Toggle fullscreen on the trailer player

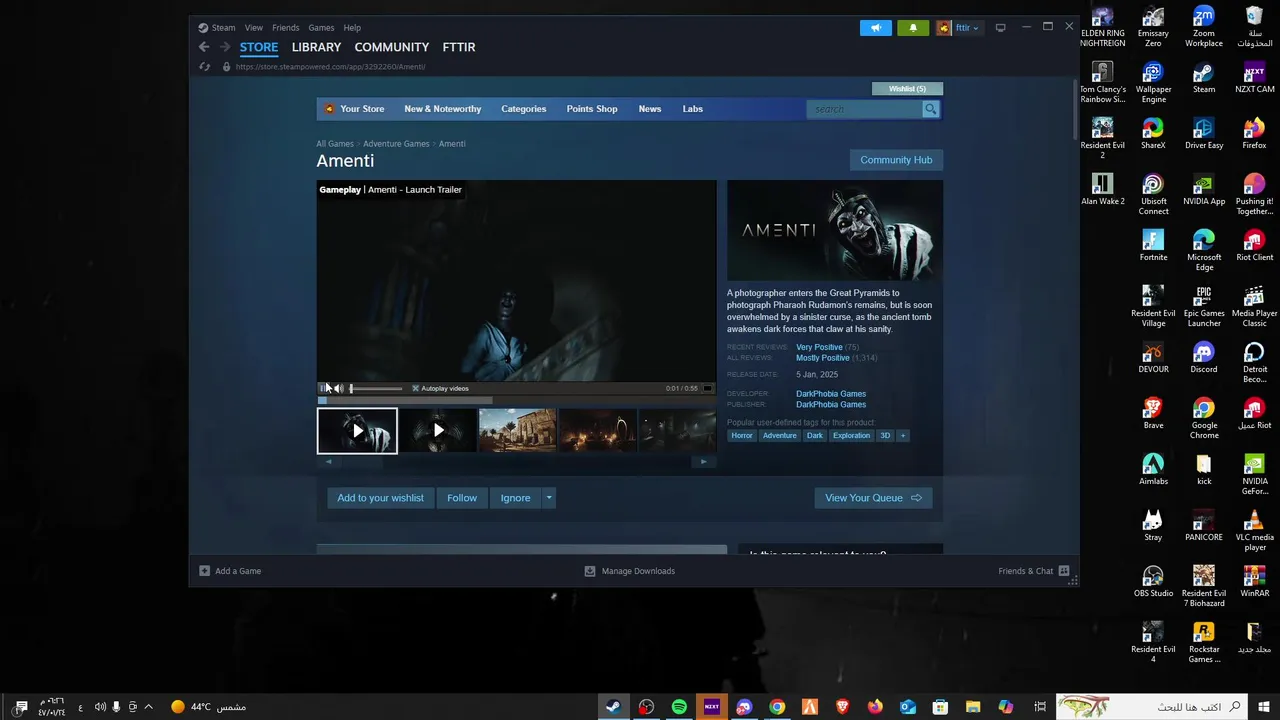tap(707, 388)
